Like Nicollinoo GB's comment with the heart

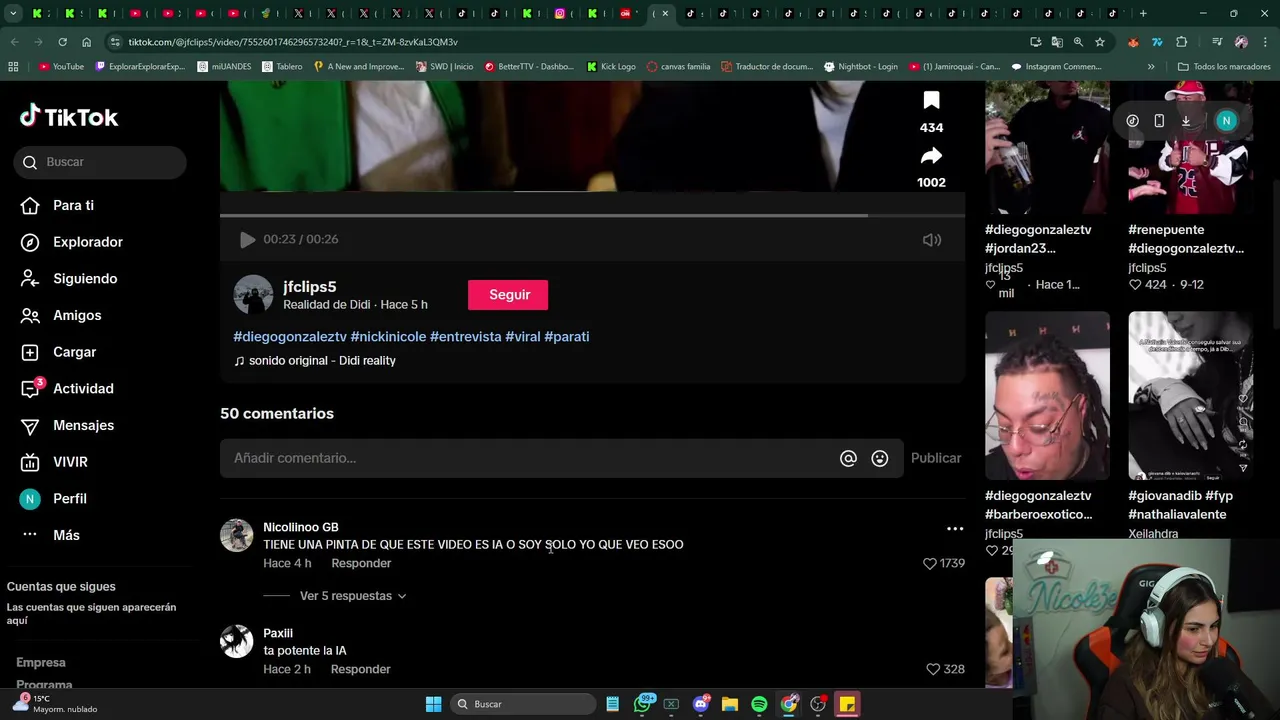click(930, 564)
